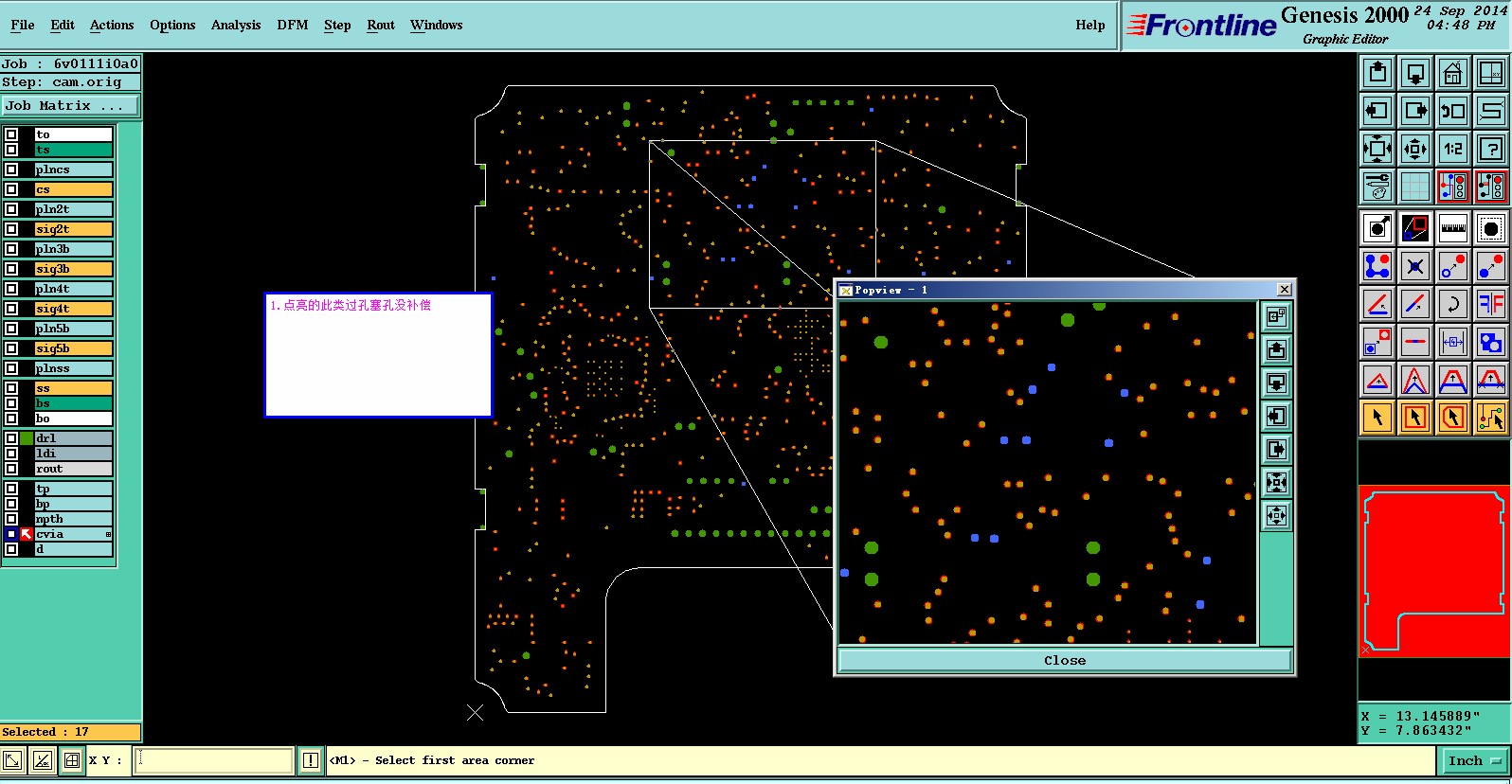The width and height of the screenshot is (1512, 784).
Task: Select the plnss layer name
Action: (x=74, y=368)
